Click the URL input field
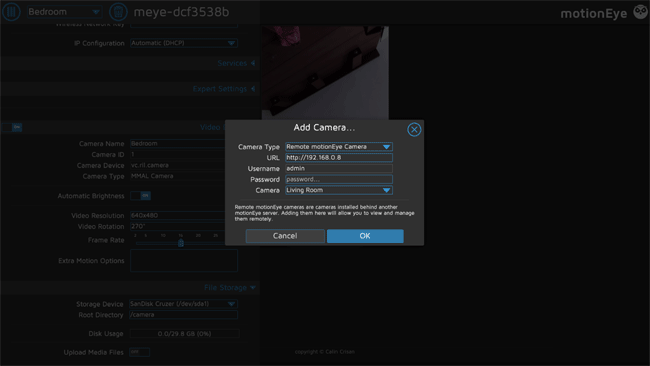The image size is (650, 366). point(339,158)
